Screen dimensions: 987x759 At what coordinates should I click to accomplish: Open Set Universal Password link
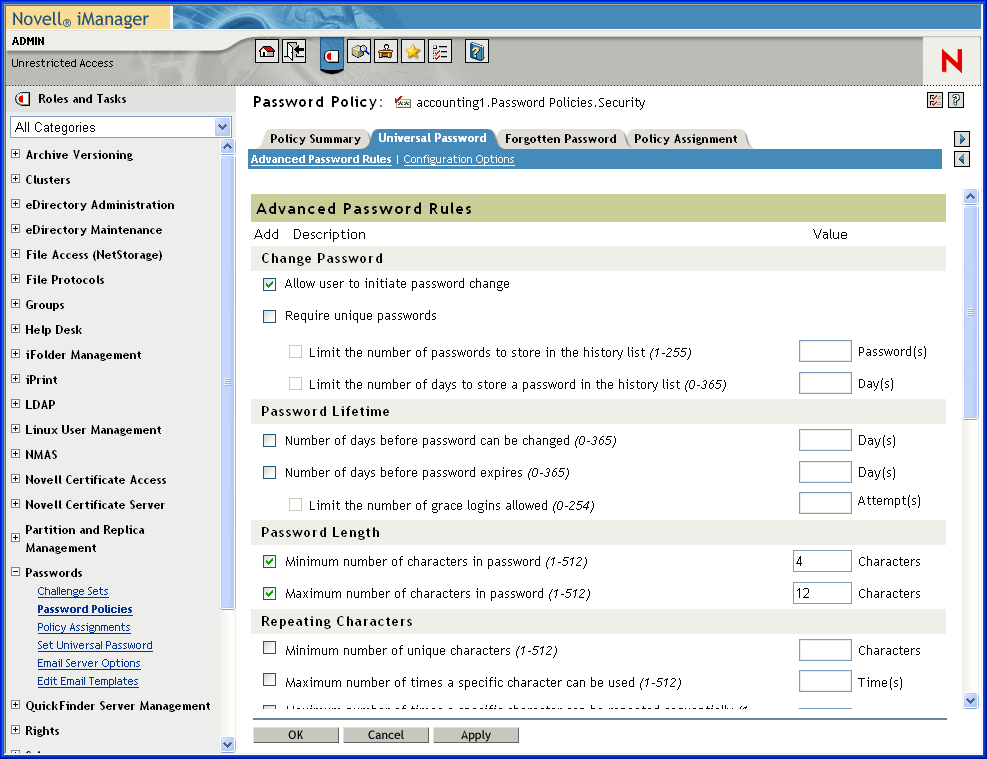pyautogui.click(x=95, y=646)
